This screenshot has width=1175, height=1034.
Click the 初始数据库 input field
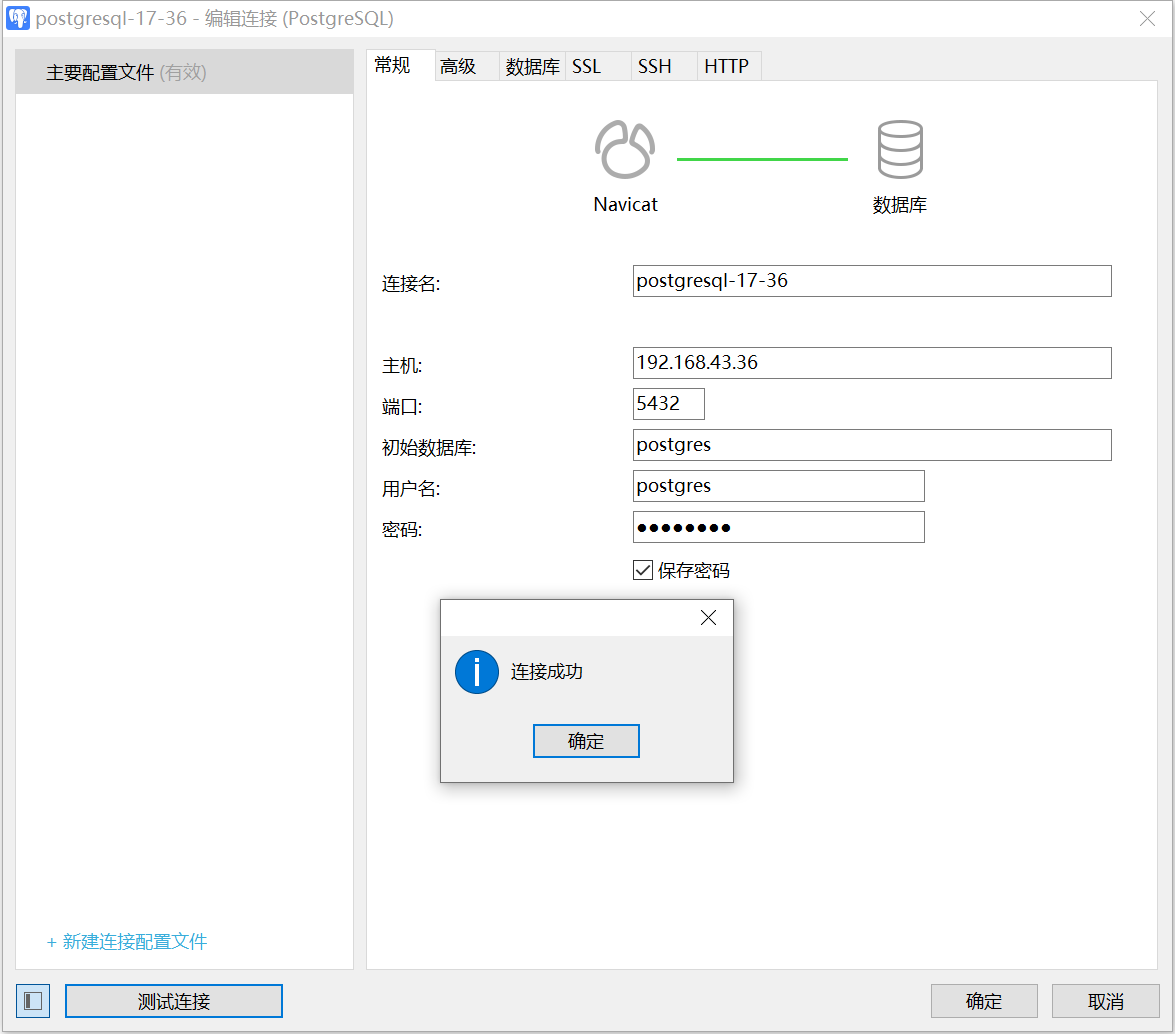pos(872,445)
